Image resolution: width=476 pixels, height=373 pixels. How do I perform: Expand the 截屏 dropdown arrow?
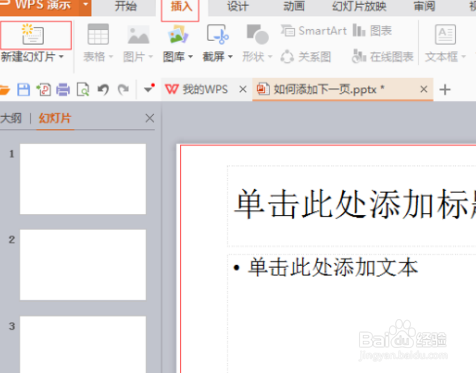(x=230, y=57)
